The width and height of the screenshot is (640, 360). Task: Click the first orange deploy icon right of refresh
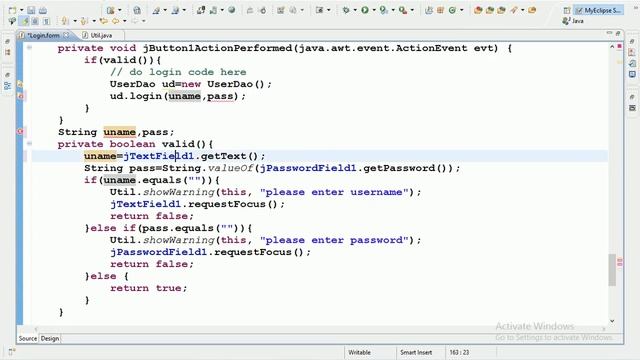(x=478, y=10)
